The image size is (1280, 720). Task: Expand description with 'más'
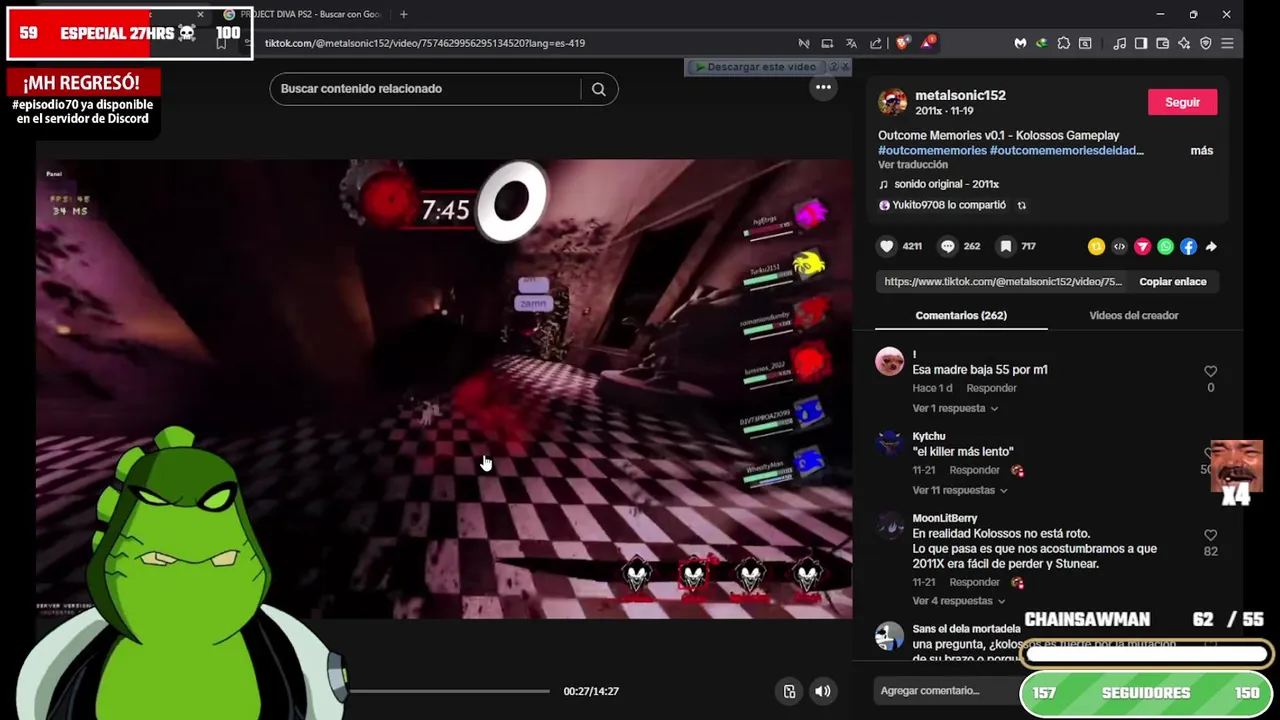[1201, 151]
